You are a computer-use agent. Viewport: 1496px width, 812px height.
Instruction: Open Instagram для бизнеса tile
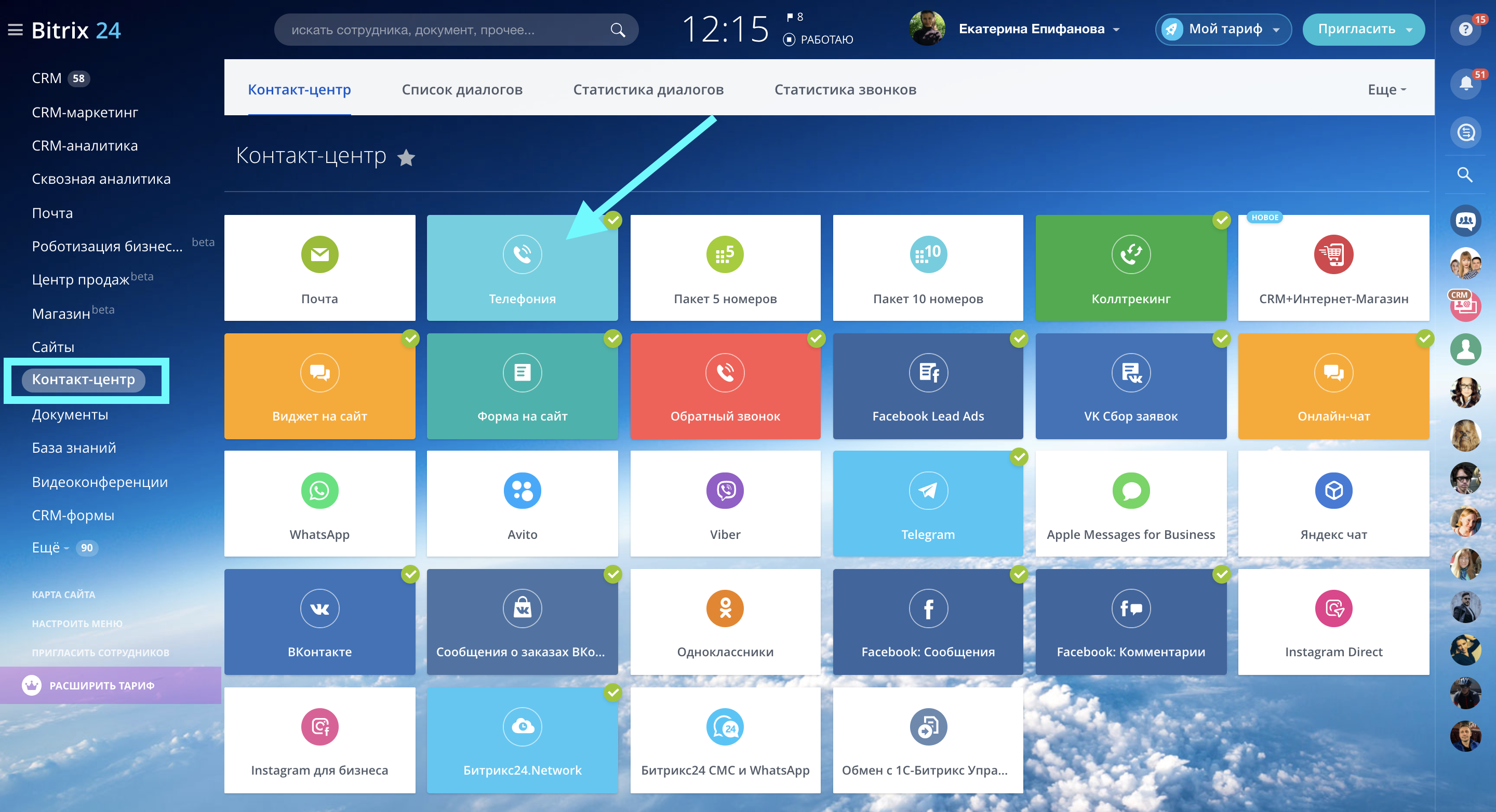319,740
